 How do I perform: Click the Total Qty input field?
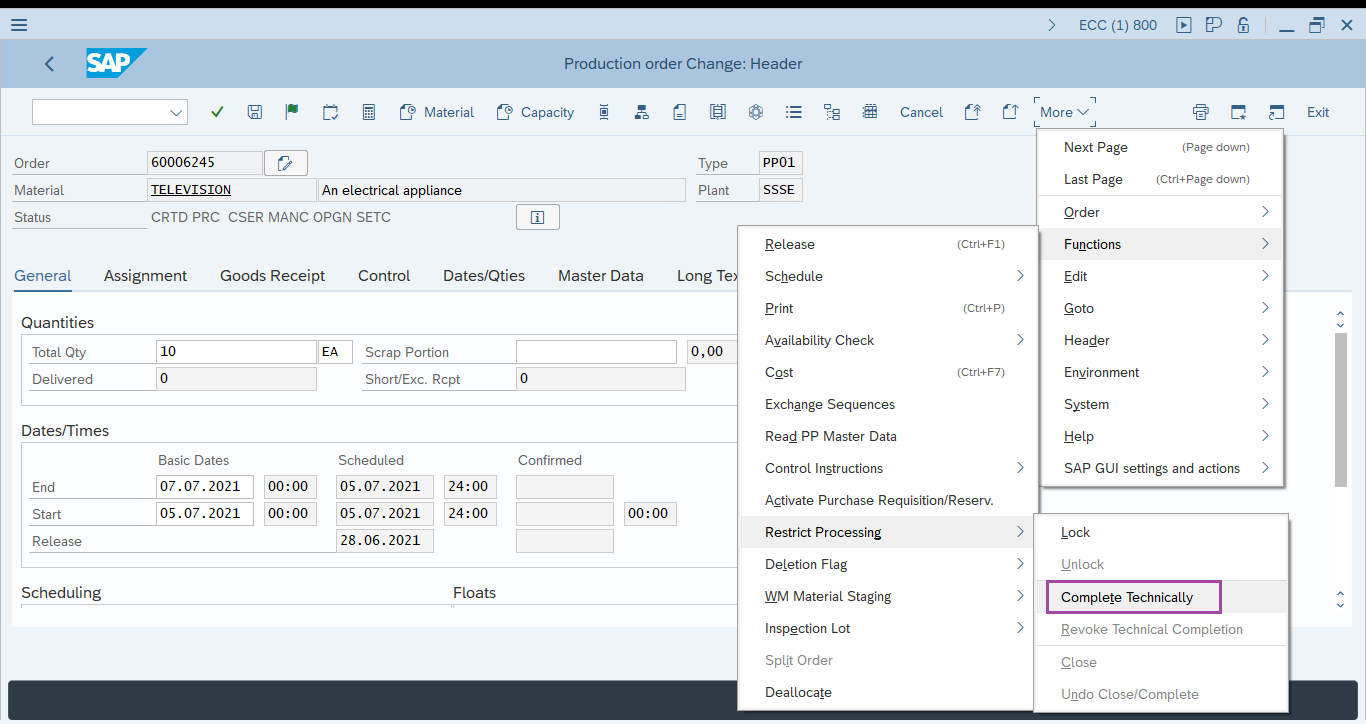click(x=236, y=352)
